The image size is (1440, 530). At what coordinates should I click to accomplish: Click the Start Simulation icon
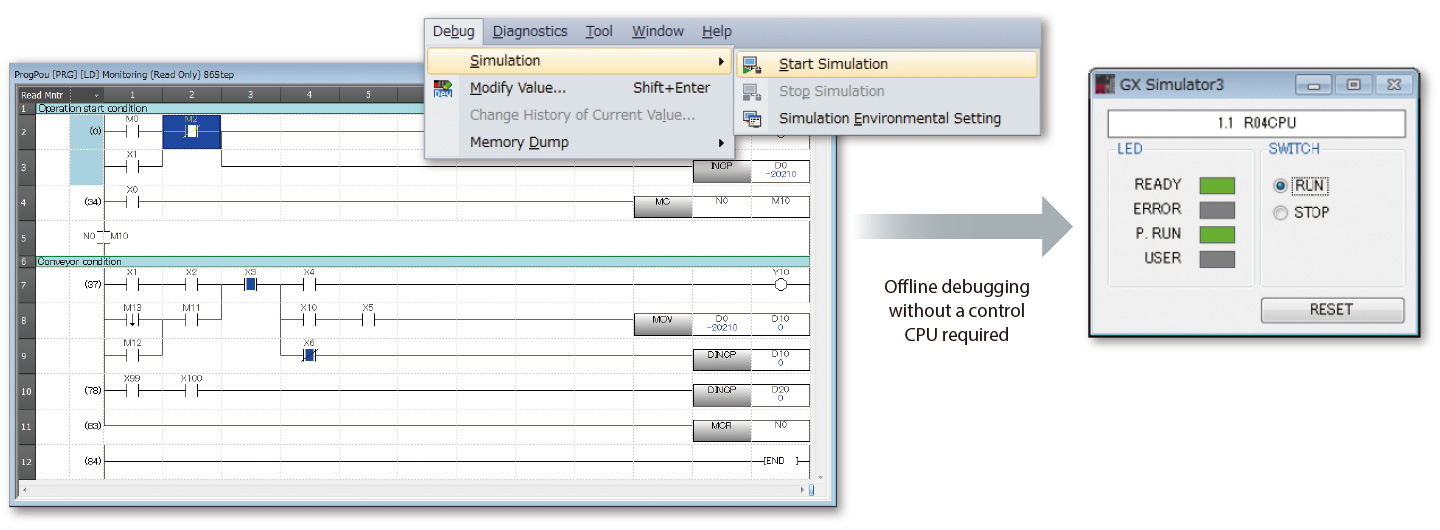point(753,64)
